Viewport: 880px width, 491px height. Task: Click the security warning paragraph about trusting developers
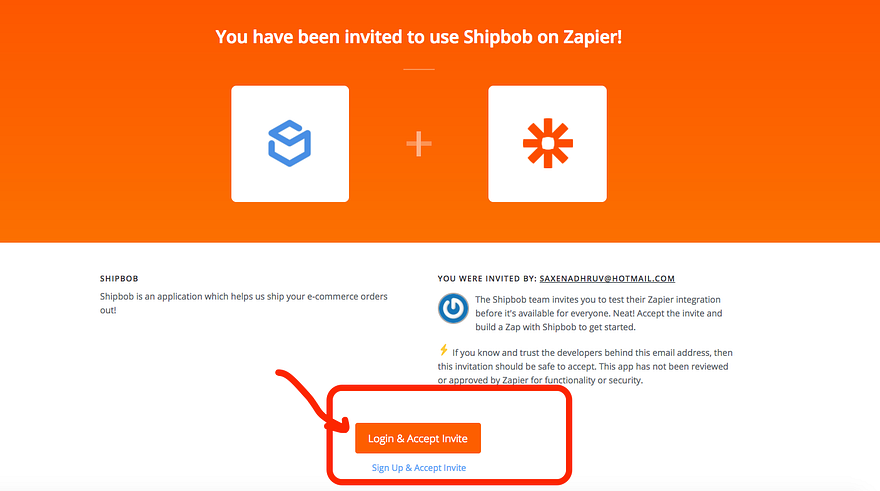click(590, 366)
